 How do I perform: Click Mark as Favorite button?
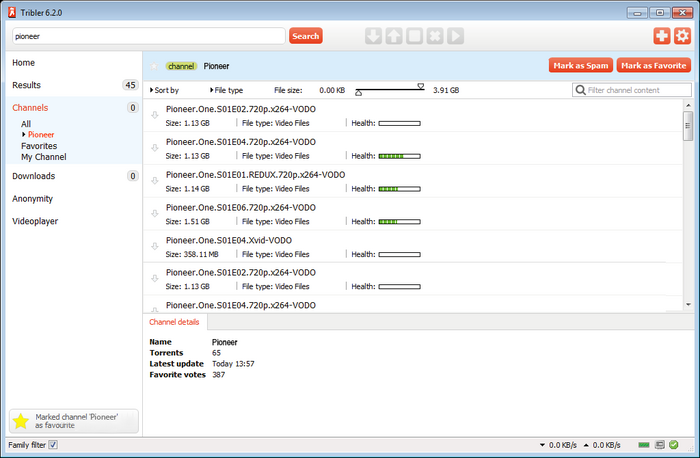point(654,66)
